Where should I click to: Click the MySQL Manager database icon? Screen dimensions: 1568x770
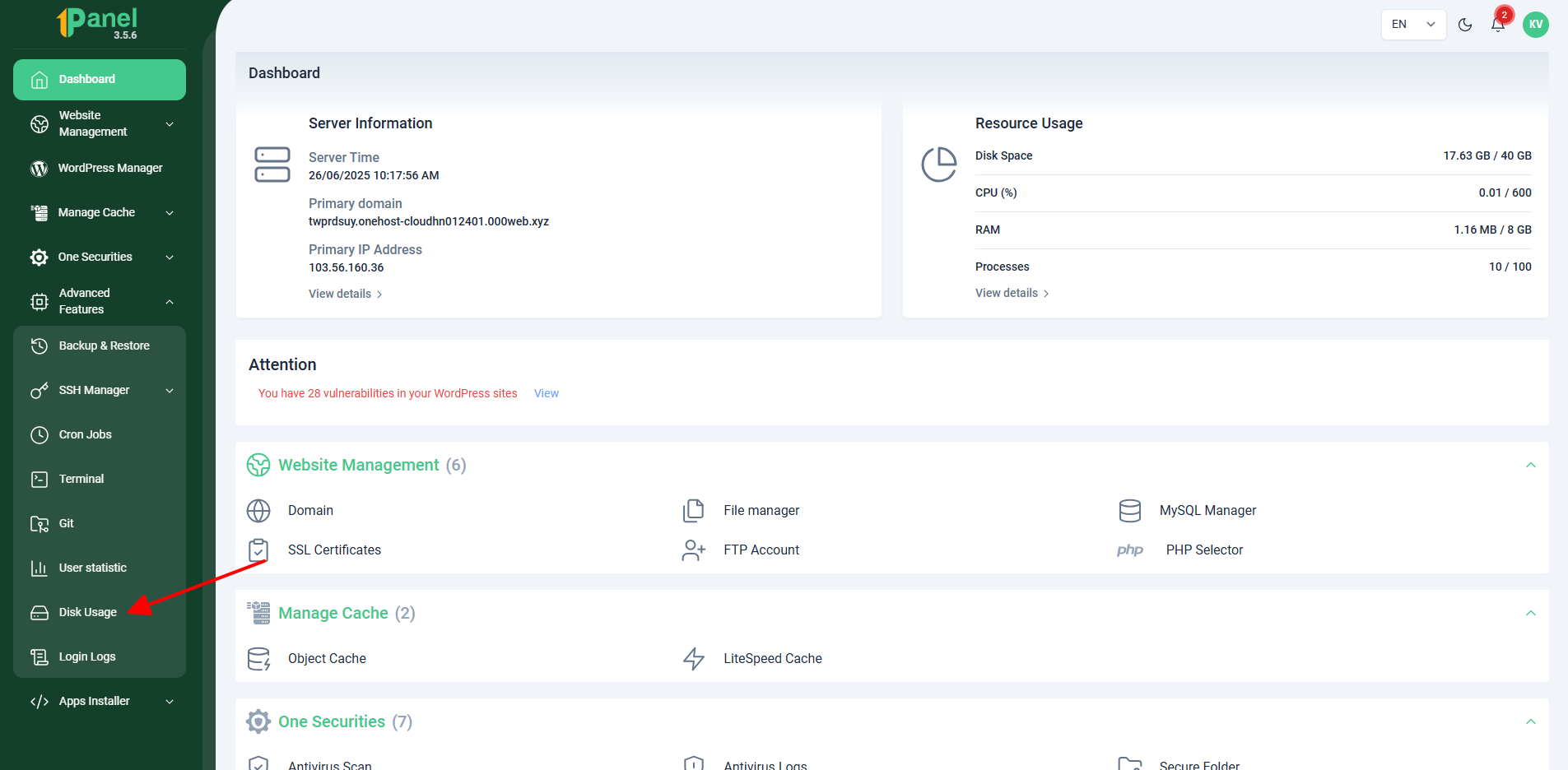[1130, 511]
